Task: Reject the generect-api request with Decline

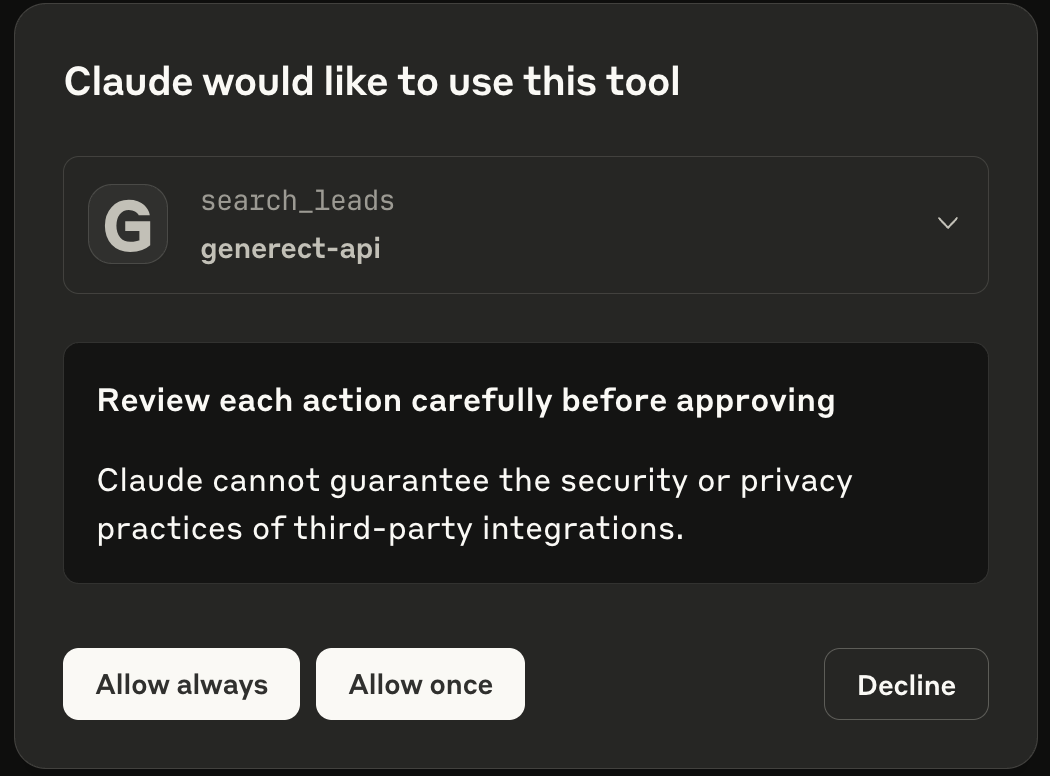Action: (x=906, y=684)
